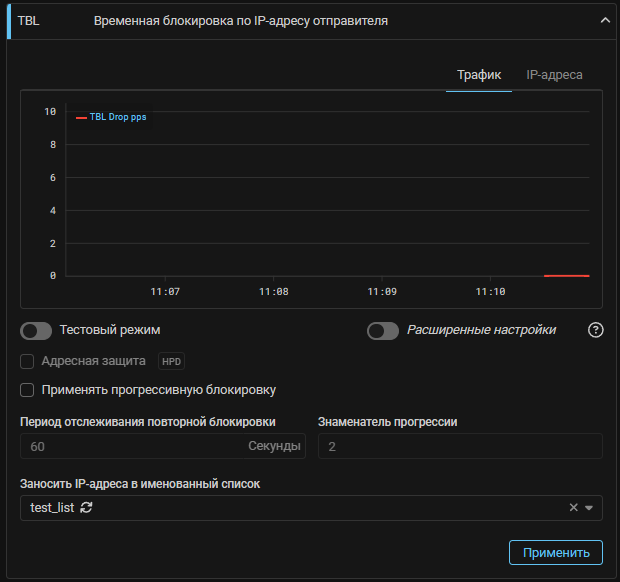Turn on the Расширенные настройки switch
Viewport: 620px width, 582px height.
coord(383,330)
